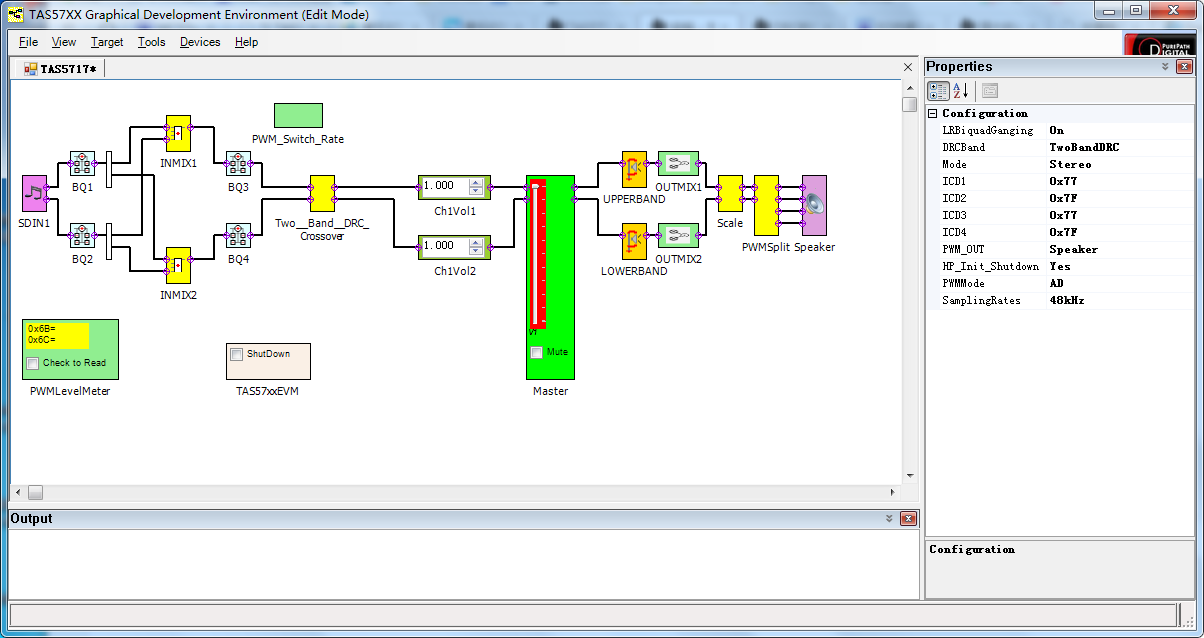Screen dimensions: 1204x638
Task: Click the application icon in title bar
Action: [x=16, y=14]
